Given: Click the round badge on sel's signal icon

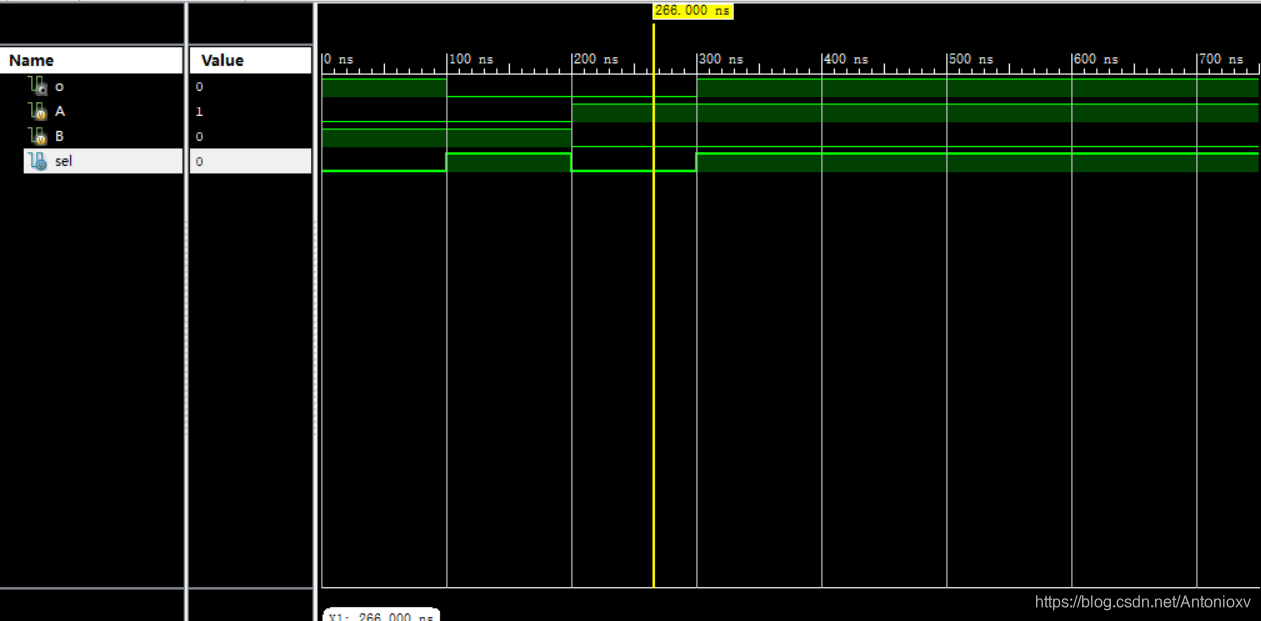Looking at the screenshot, I should point(40,165).
